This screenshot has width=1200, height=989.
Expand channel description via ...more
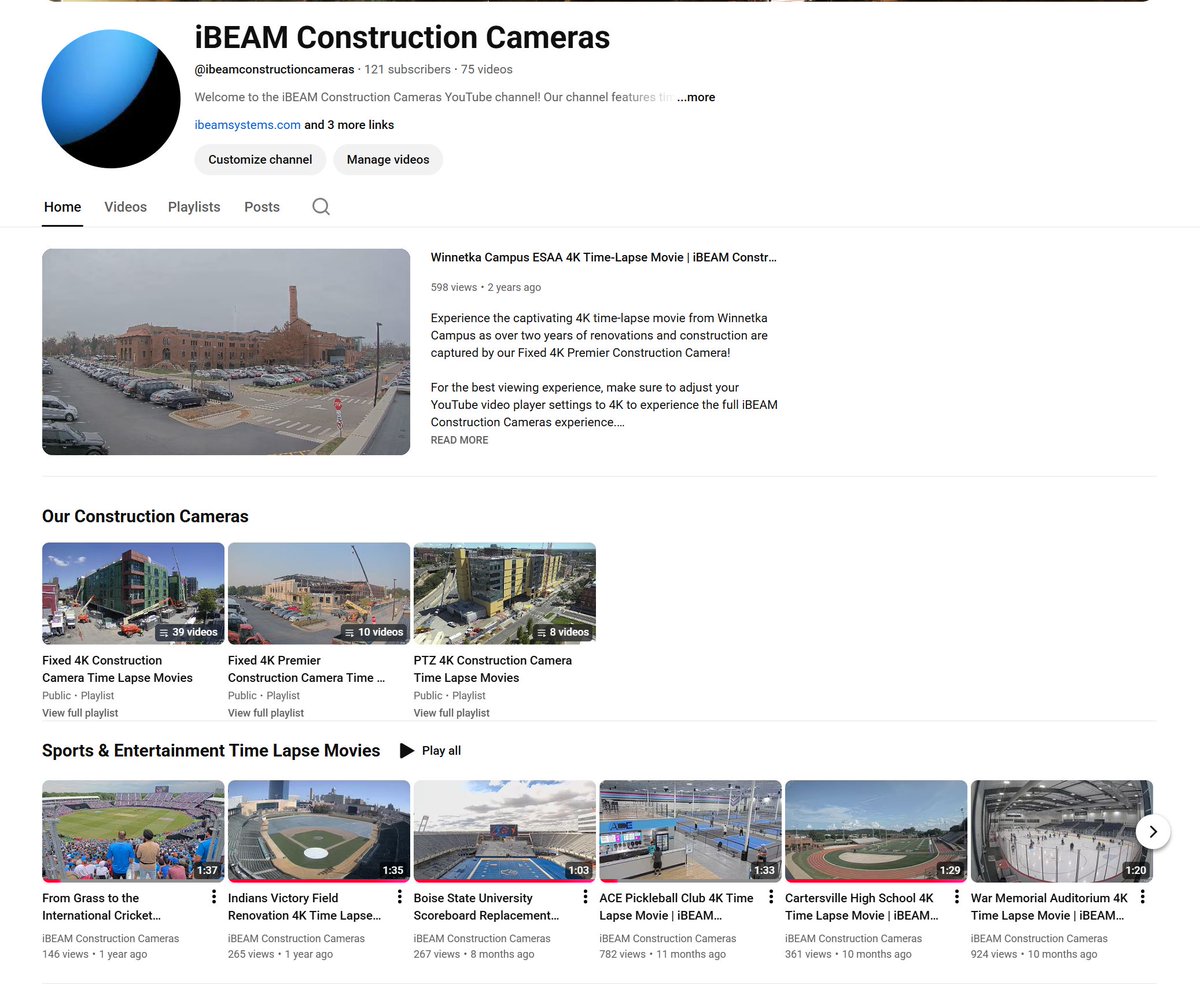[x=696, y=97]
